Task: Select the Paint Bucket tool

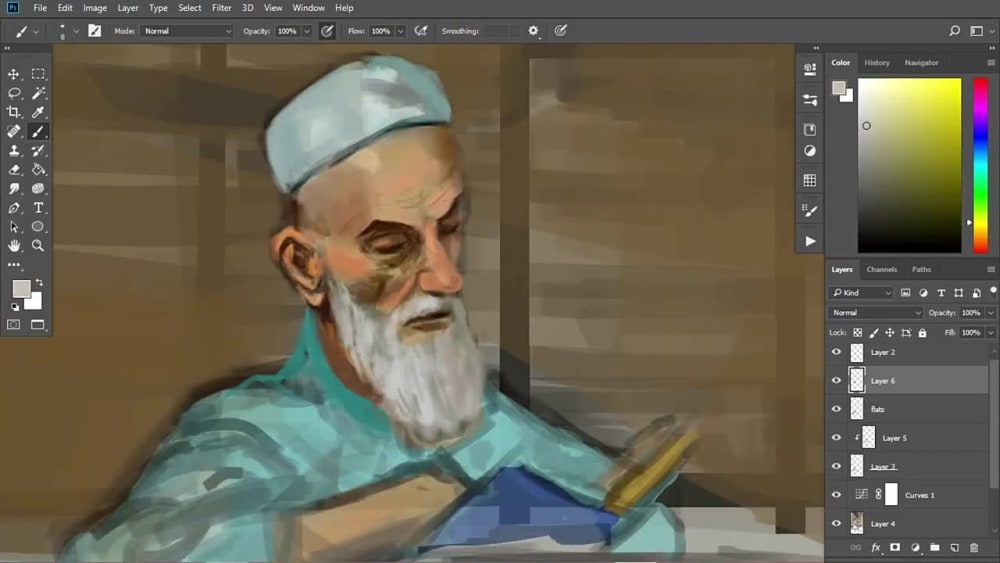Action: tap(38, 170)
